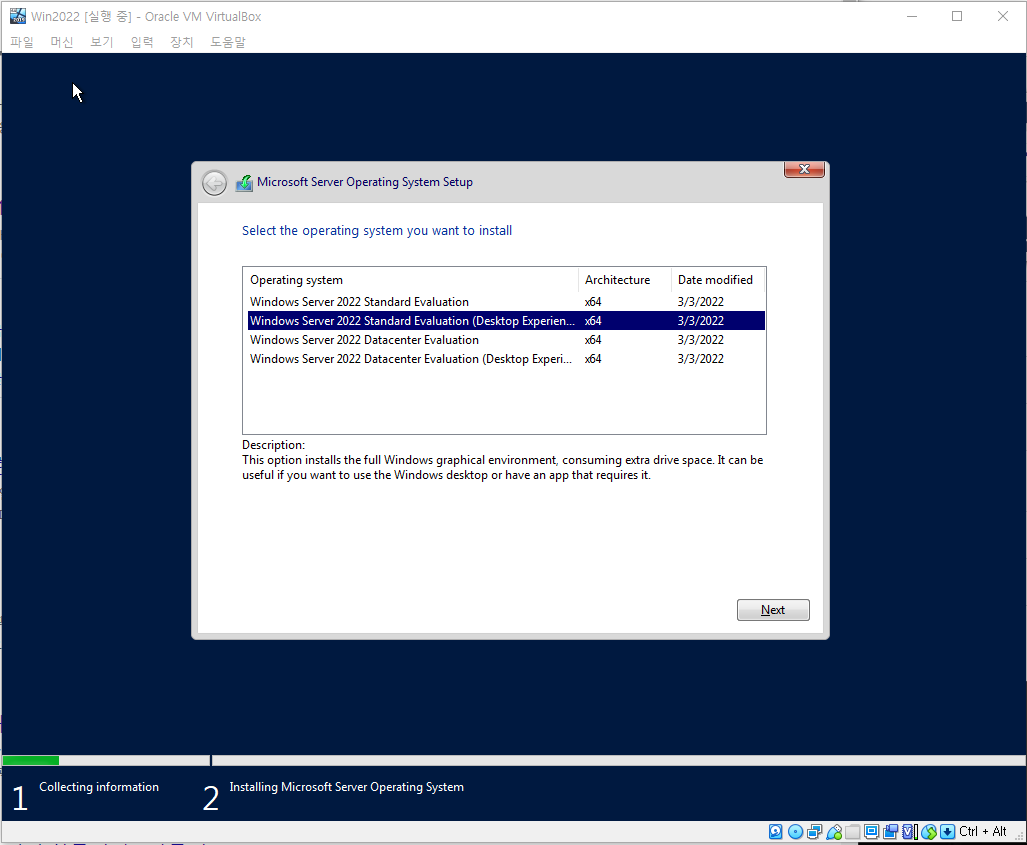
Task: Click the USB devices status icon
Action: tap(834, 831)
